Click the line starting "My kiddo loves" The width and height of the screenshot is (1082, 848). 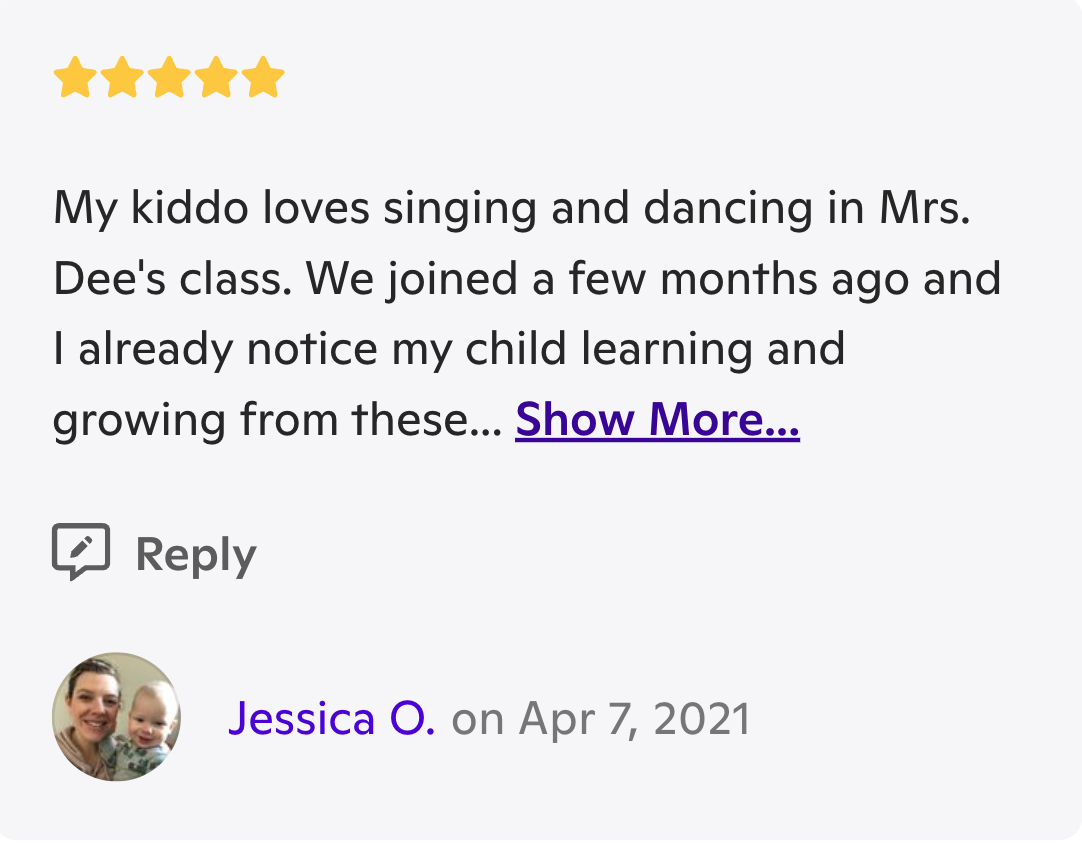511,208
